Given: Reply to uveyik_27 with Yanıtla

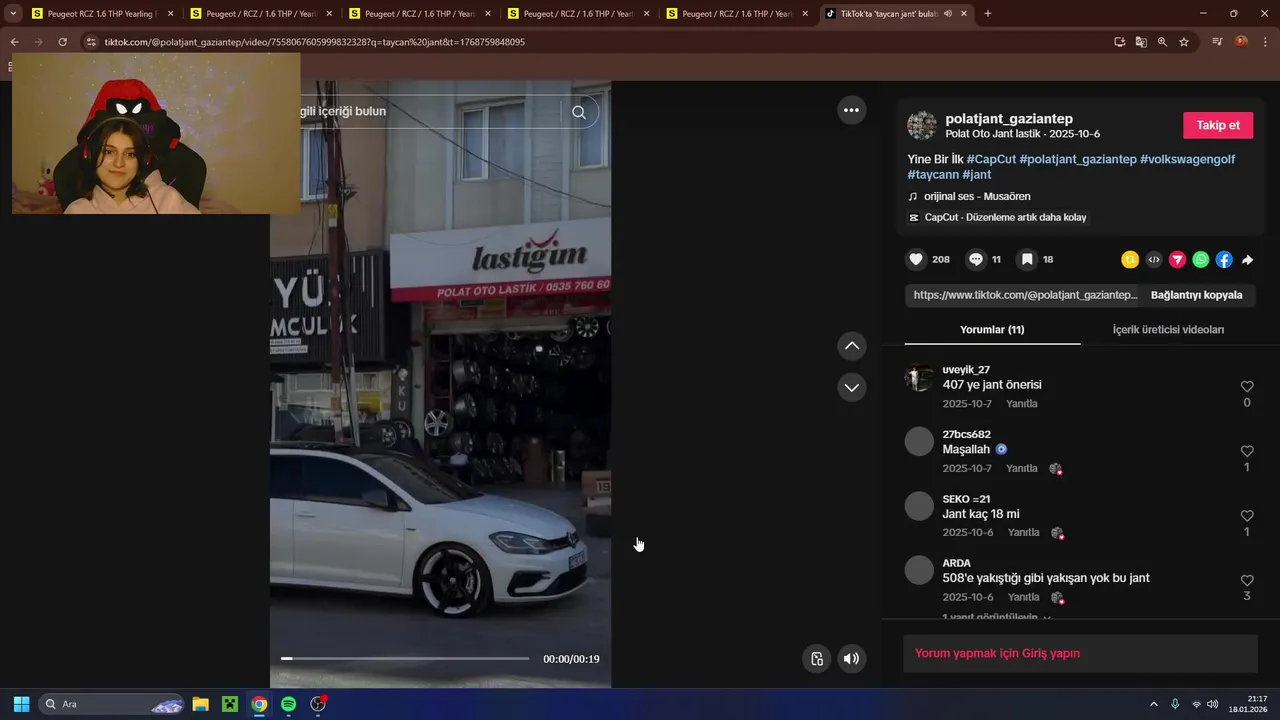Looking at the screenshot, I should [x=1021, y=404].
